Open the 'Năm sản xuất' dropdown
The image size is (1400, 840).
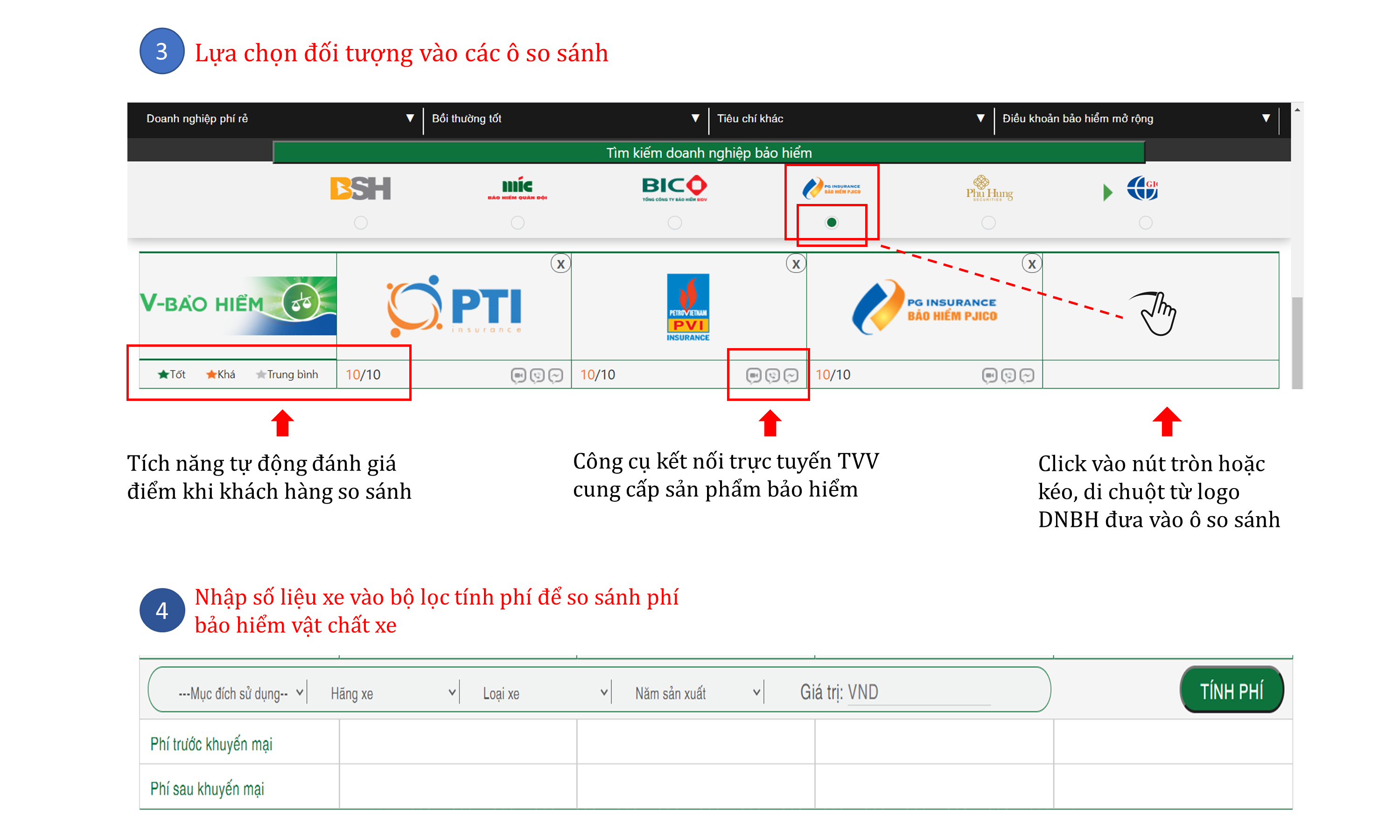coord(696,693)
